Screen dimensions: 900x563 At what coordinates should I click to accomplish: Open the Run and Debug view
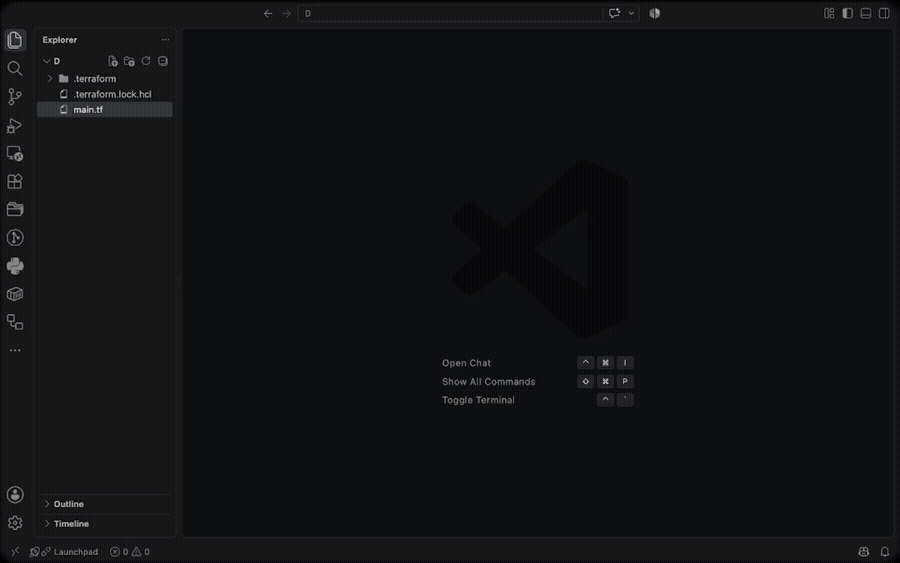click(15, 125)
